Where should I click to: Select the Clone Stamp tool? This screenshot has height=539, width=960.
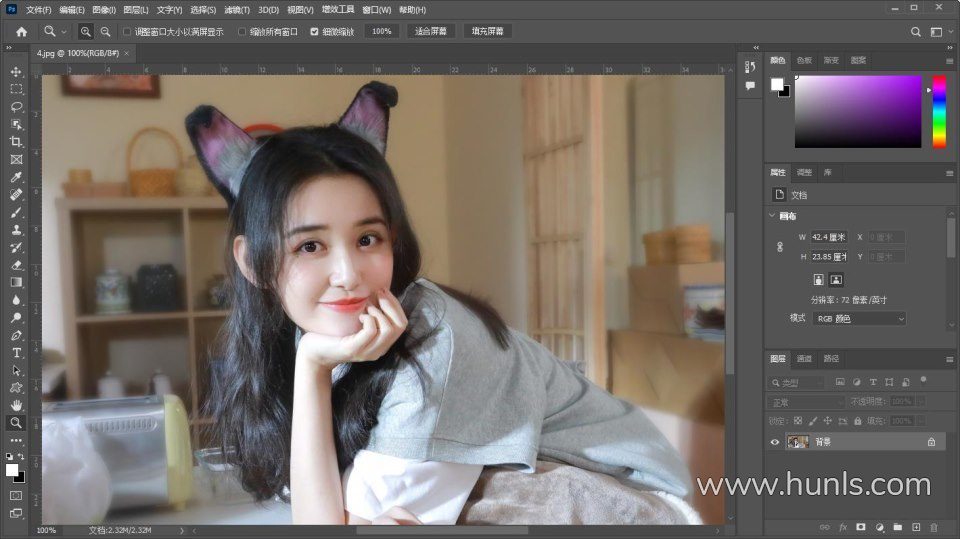coord(17,230)
